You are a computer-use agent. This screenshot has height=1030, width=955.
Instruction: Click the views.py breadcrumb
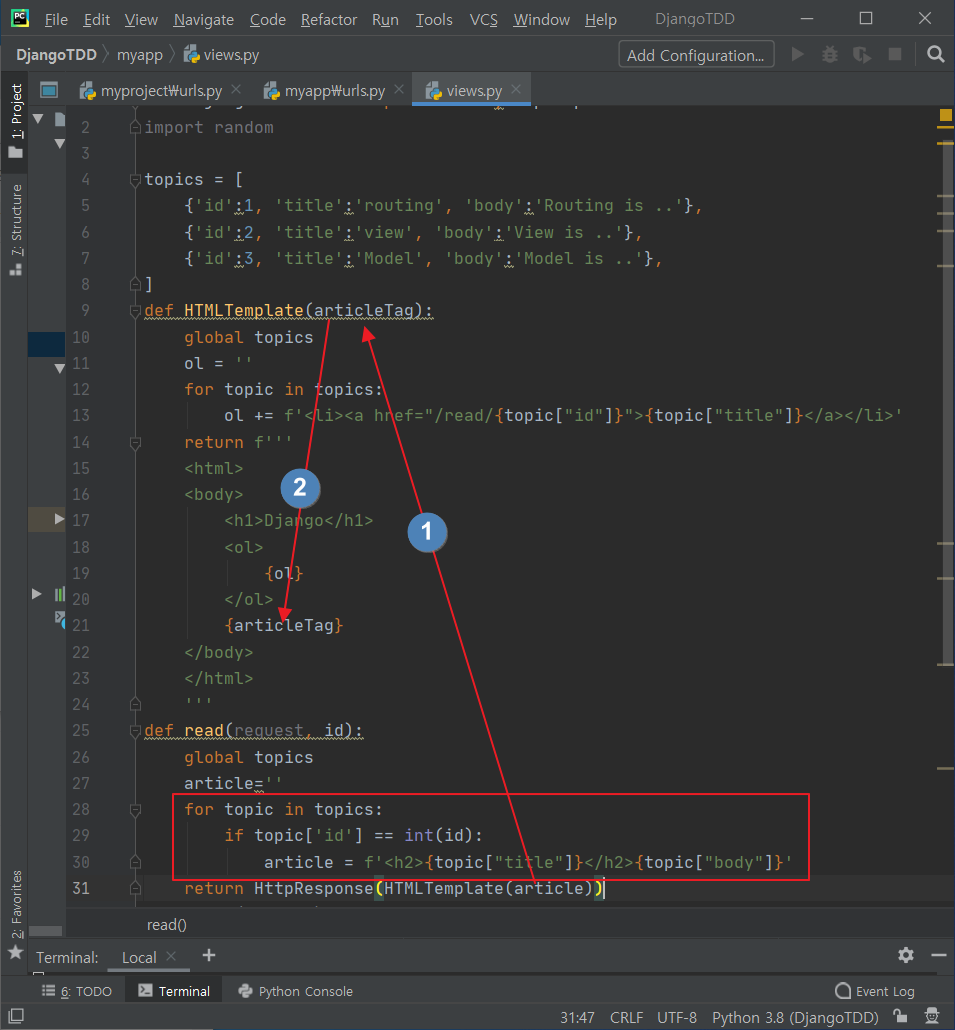tap(221, 55)
